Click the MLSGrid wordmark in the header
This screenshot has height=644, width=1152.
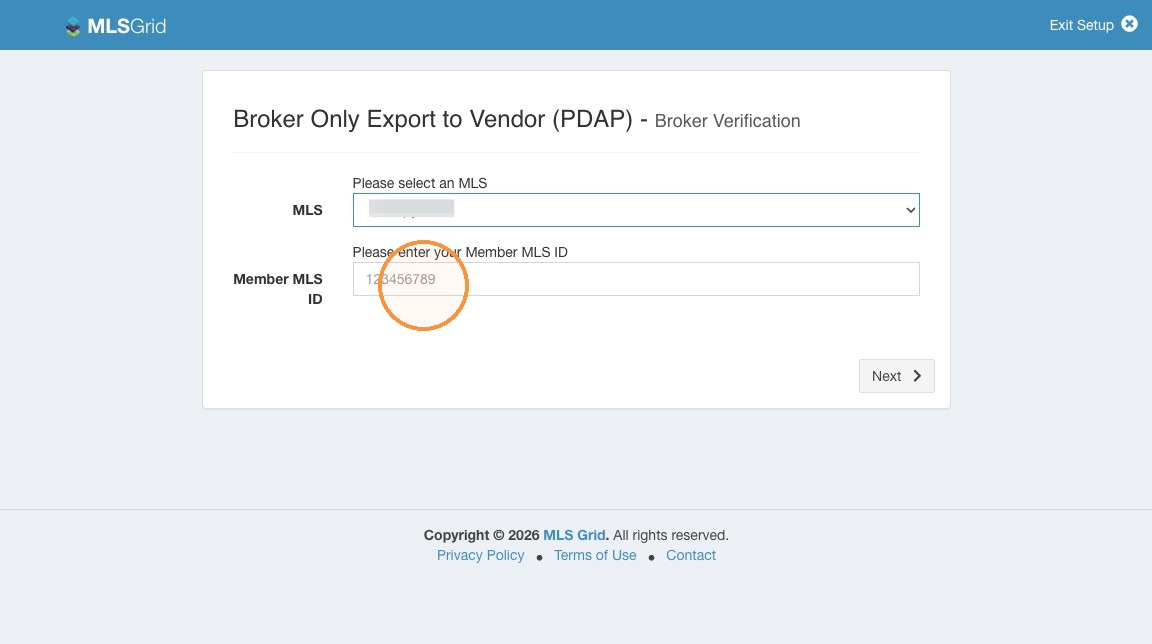[126, 26]
